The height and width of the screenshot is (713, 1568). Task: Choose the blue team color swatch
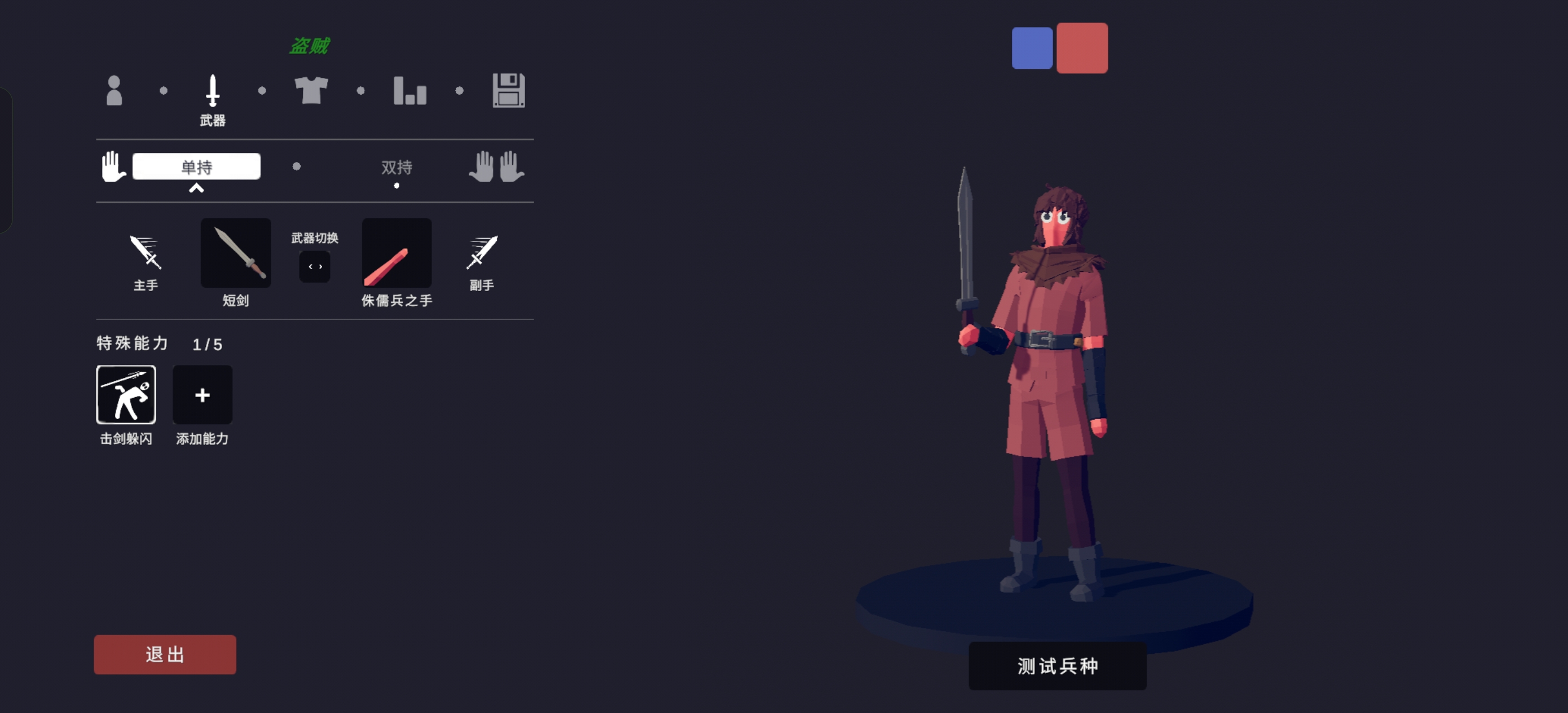click(1032, 48)
